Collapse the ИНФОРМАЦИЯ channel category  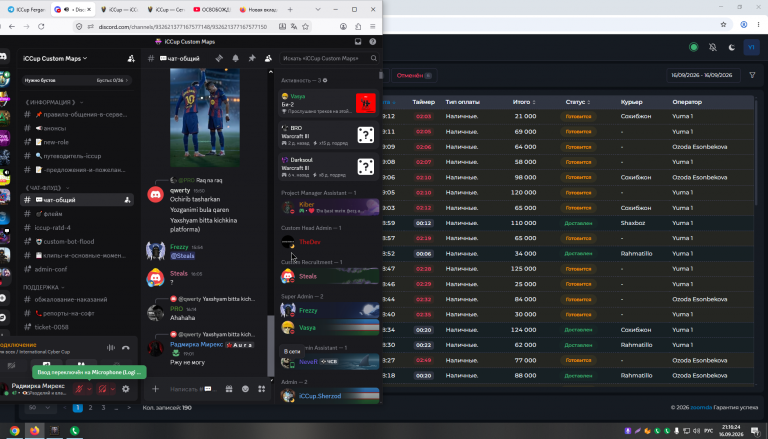point(54,102)
